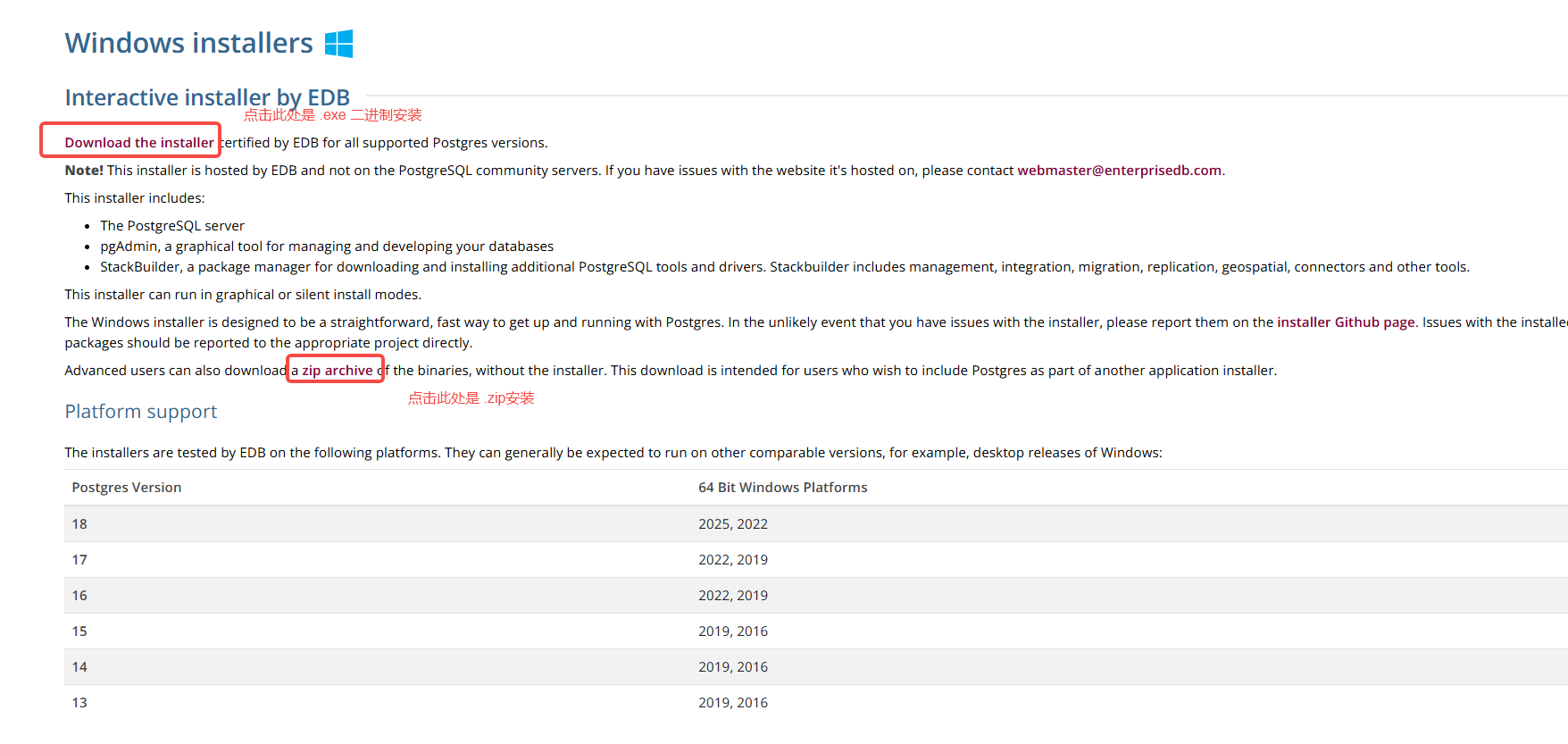Click the StackBuilder bullet list item
This screenshot has width=1568, height=744.
click(785, 267)
